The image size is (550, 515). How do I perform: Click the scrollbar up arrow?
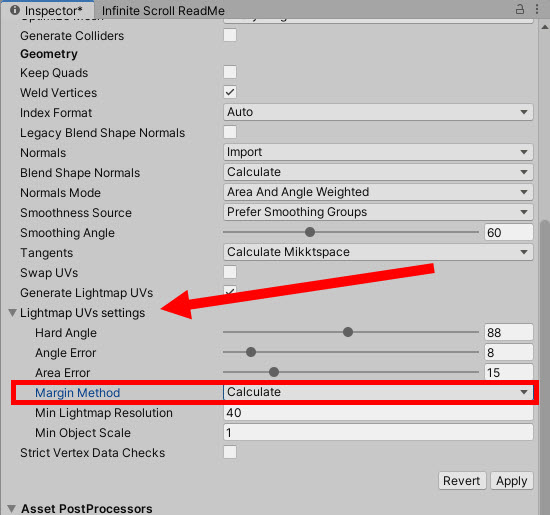point(544,27)
